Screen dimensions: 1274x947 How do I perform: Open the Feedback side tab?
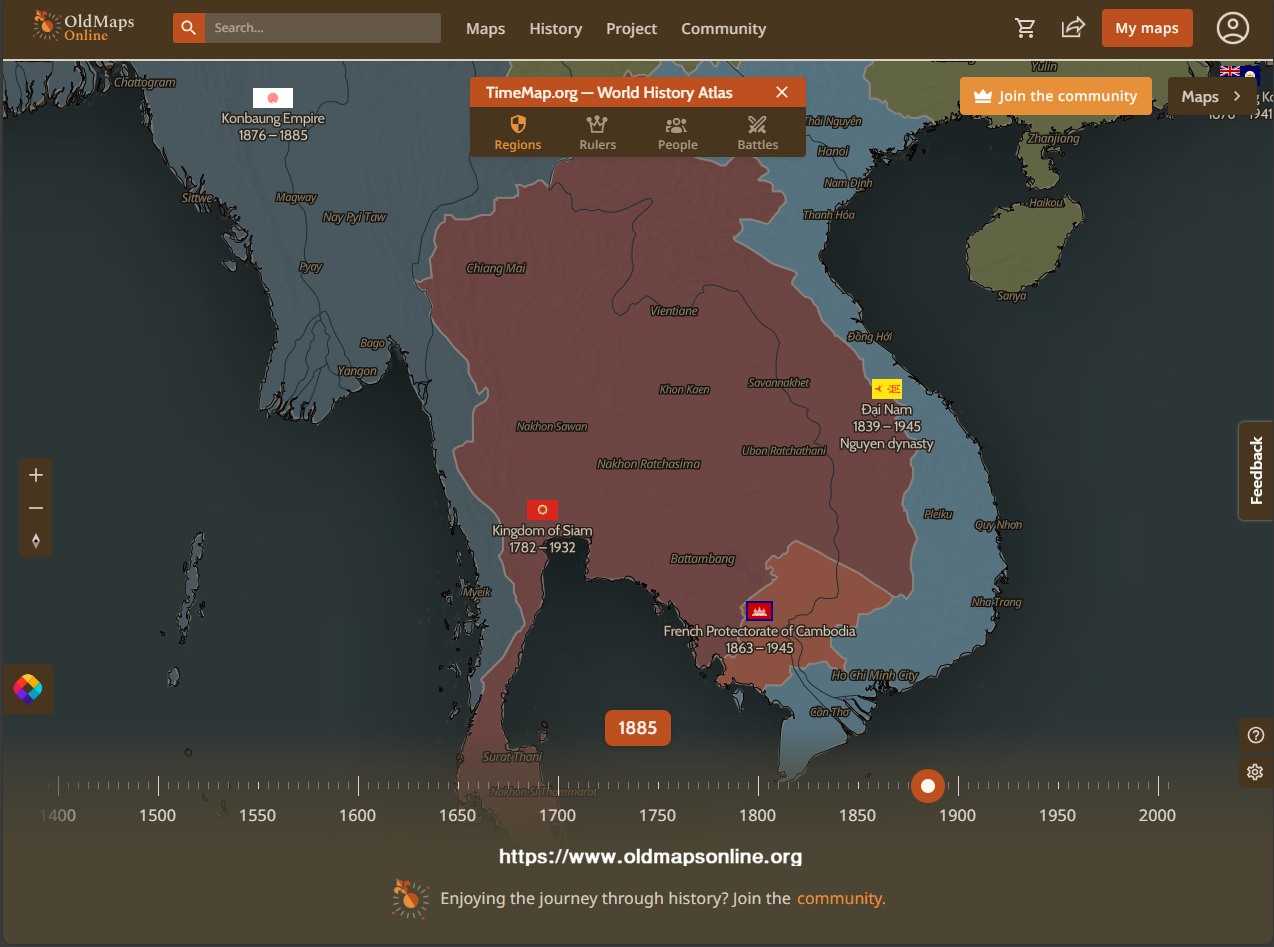tap(1256, 470)
